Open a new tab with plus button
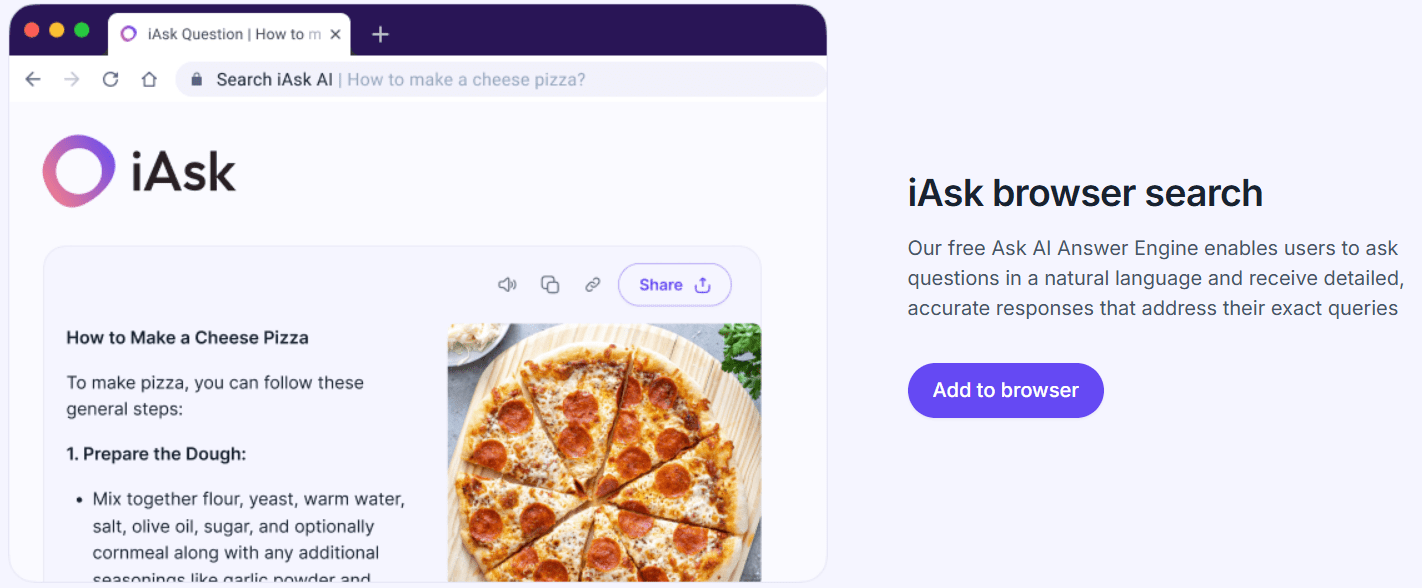The width and height of the screenshot is (1422, 588). pos(379,35)
